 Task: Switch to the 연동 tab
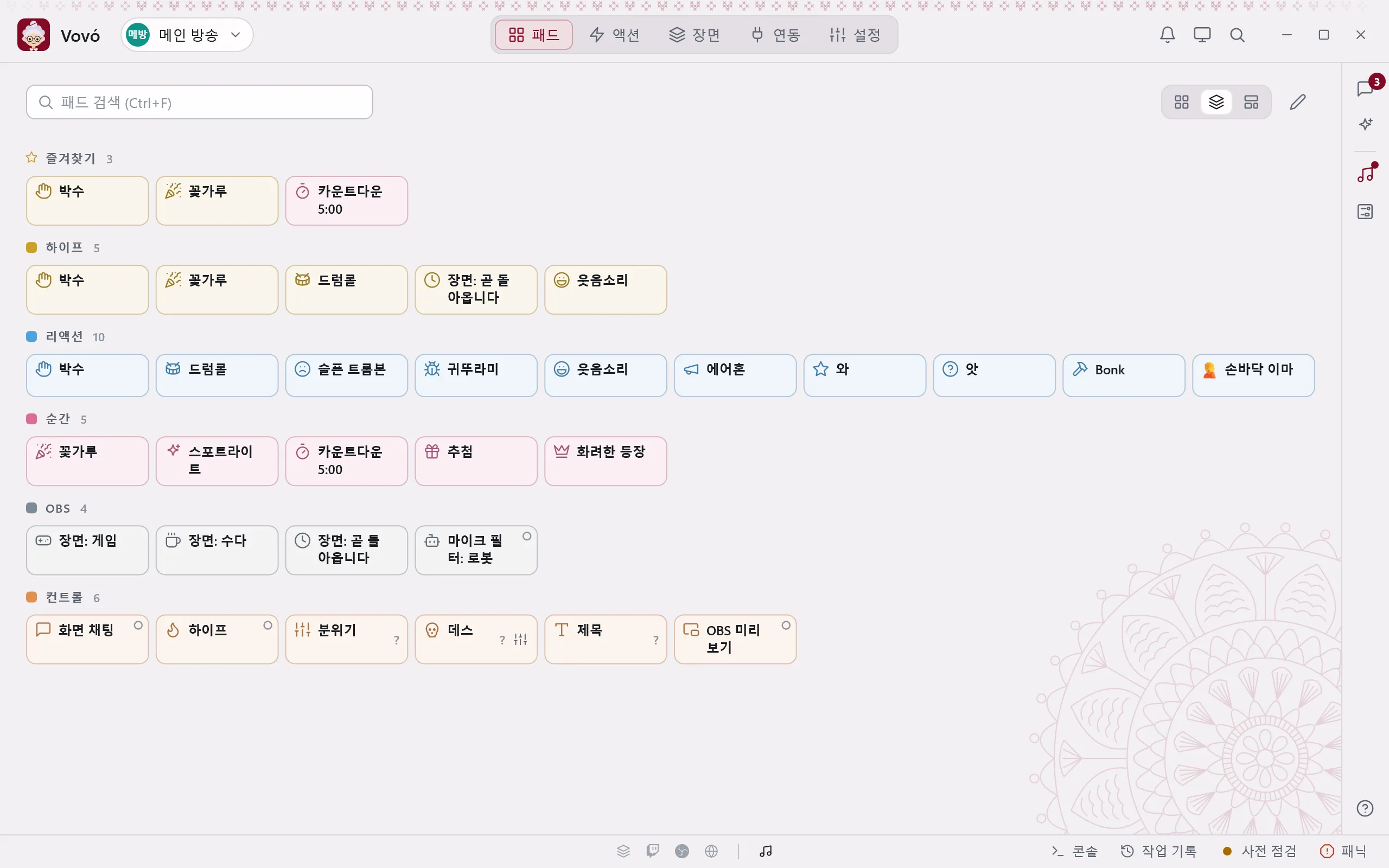775,35
